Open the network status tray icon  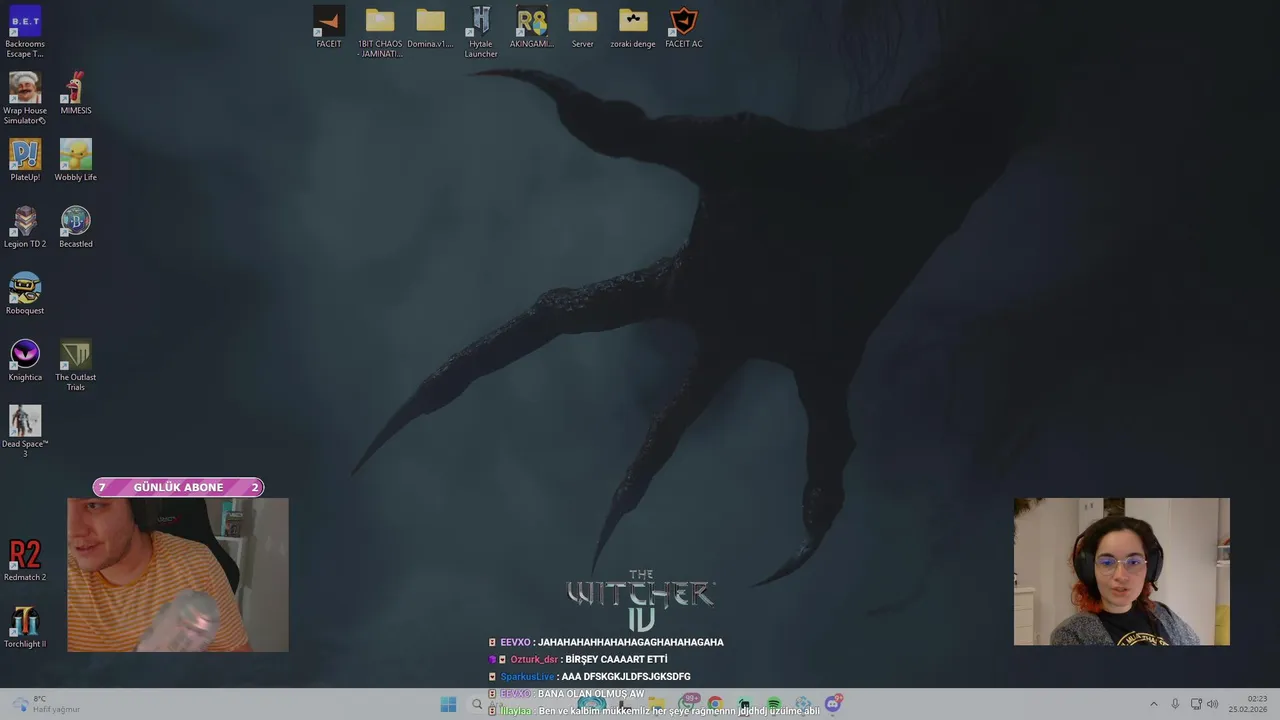pyautogui.click(x=1196, y=704)
